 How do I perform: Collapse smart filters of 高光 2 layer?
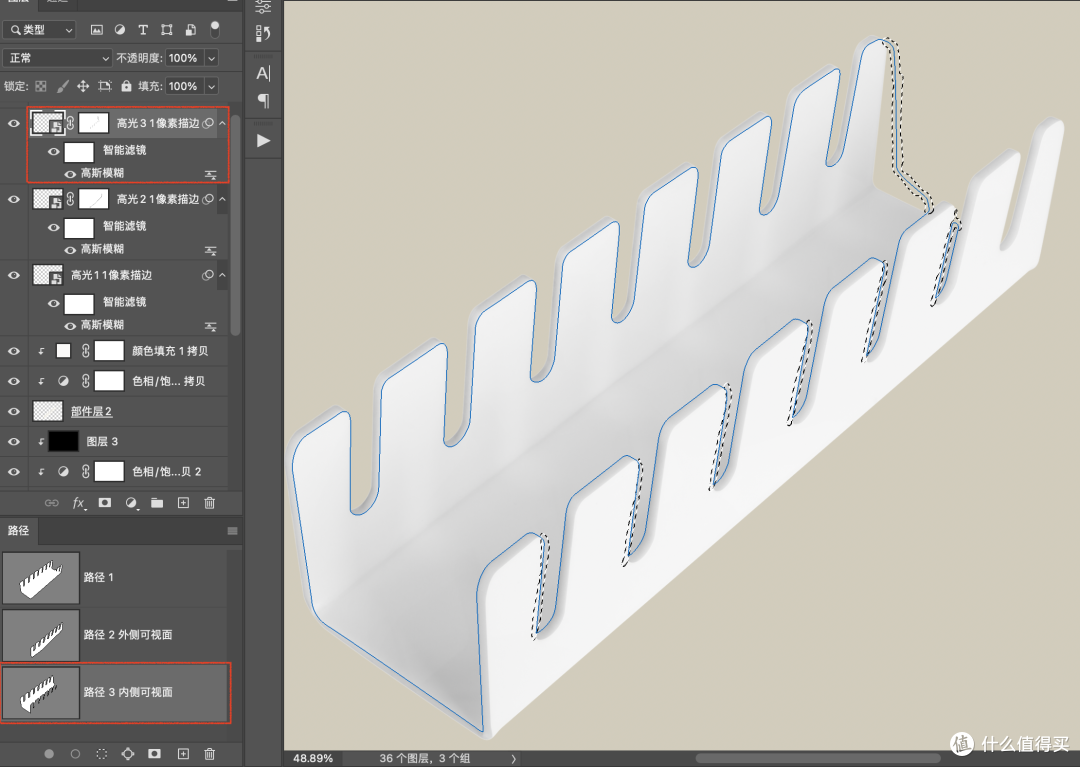click(x=222, y=200)
